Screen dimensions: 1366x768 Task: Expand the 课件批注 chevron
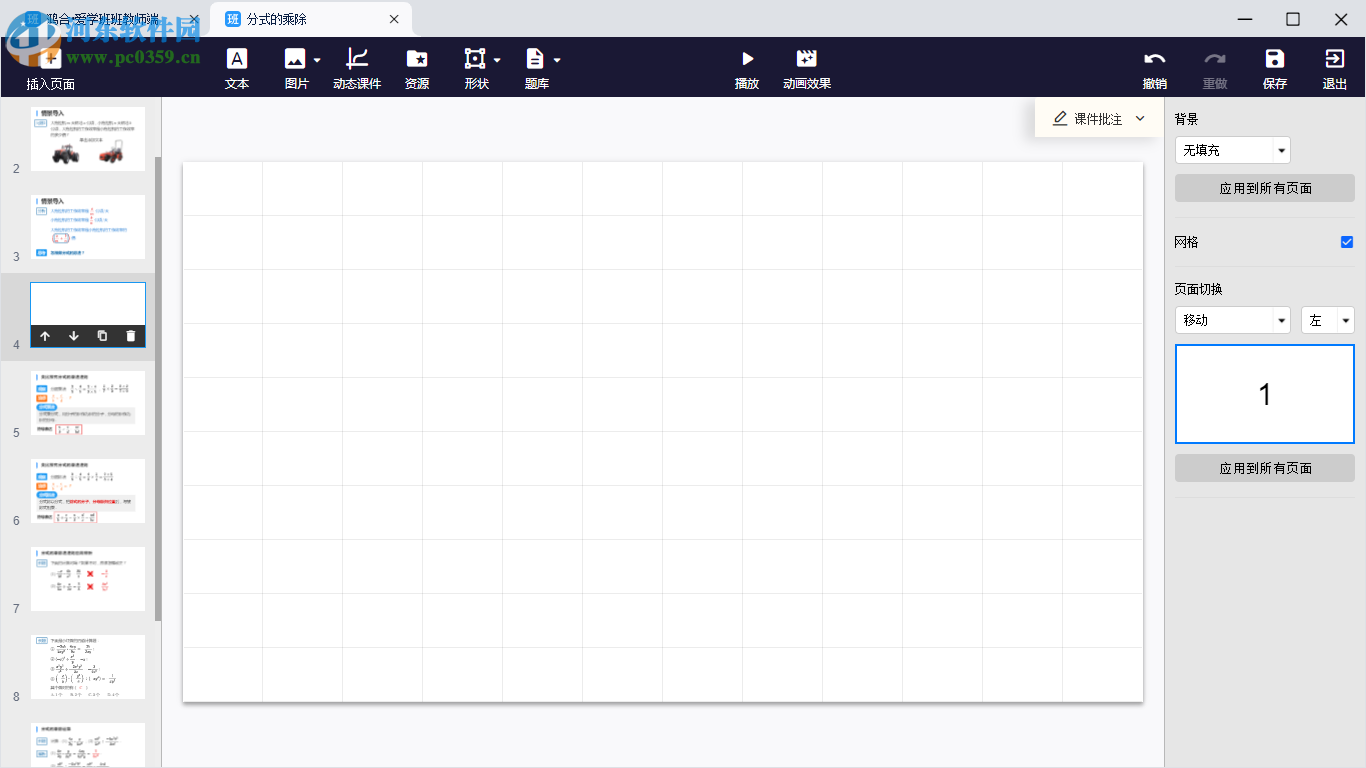tap(1140, 119)
